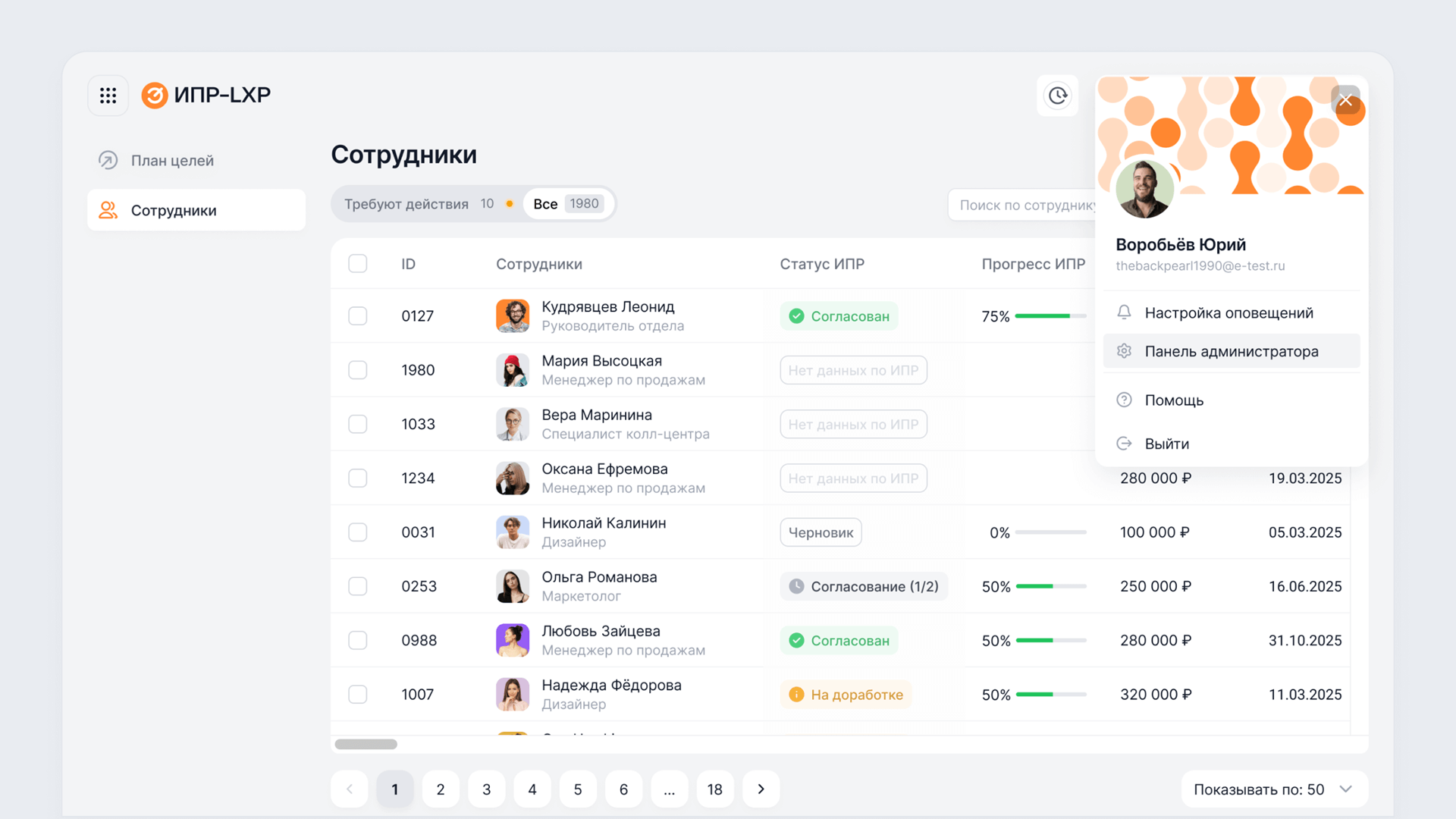The image size is (1456, 819).
Task: Open Панель администратора menu item
Action: pyautogui.click(x=1232, y=351)
